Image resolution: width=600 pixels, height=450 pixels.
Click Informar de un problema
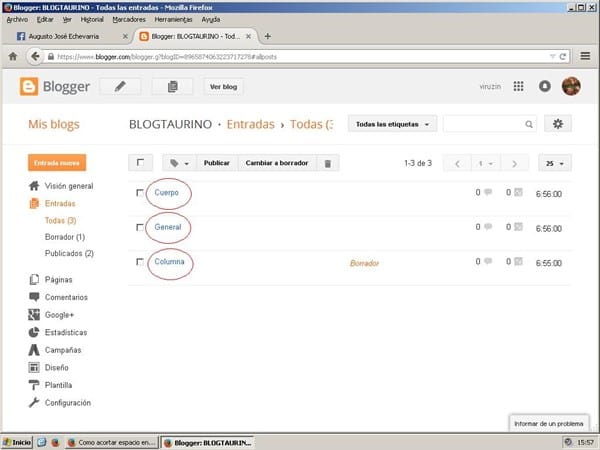point(549,424)
